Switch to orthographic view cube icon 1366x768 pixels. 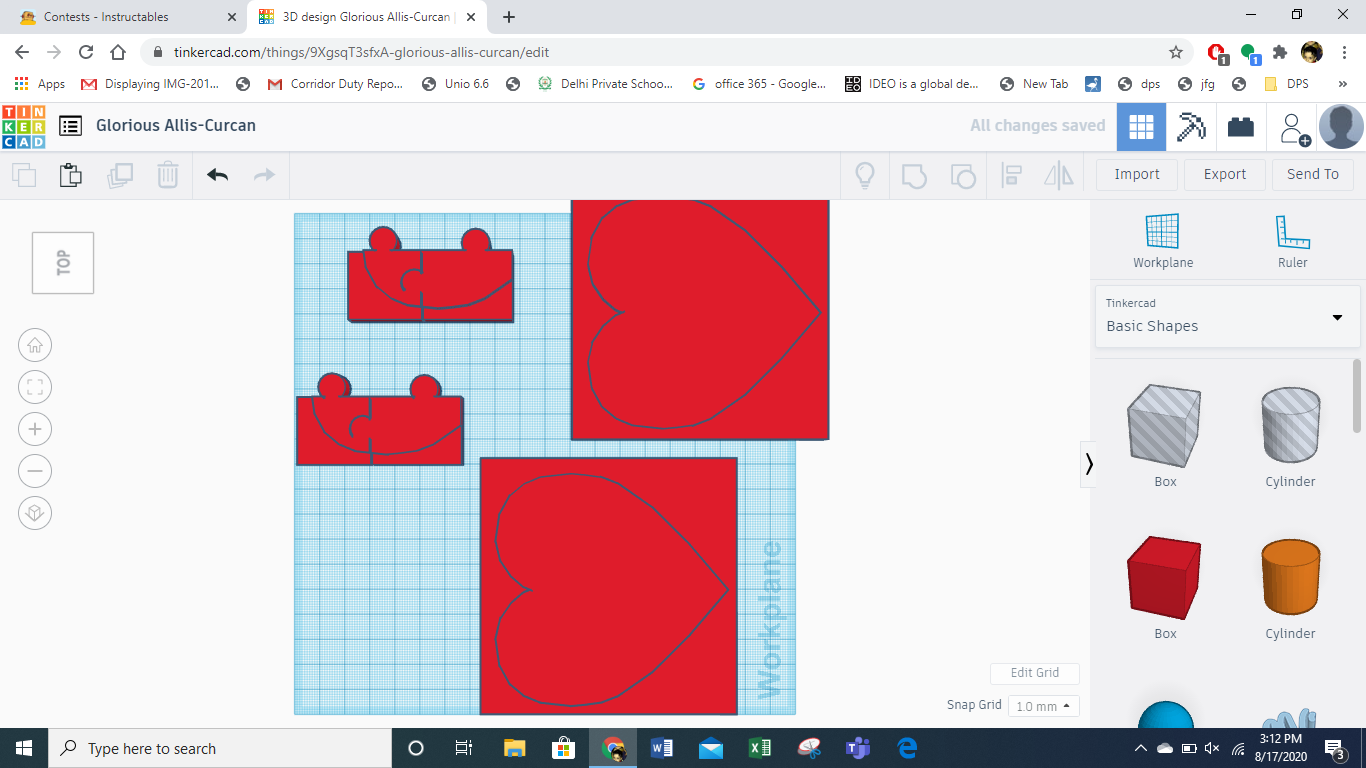35,513
